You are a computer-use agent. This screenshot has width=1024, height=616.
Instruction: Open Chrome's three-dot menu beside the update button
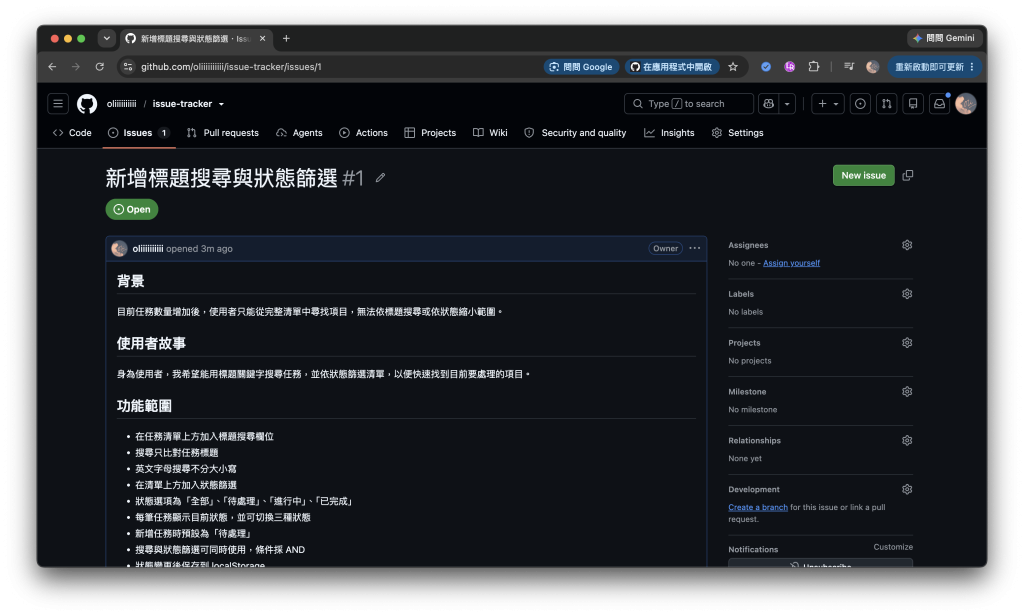tap(972, 67)
